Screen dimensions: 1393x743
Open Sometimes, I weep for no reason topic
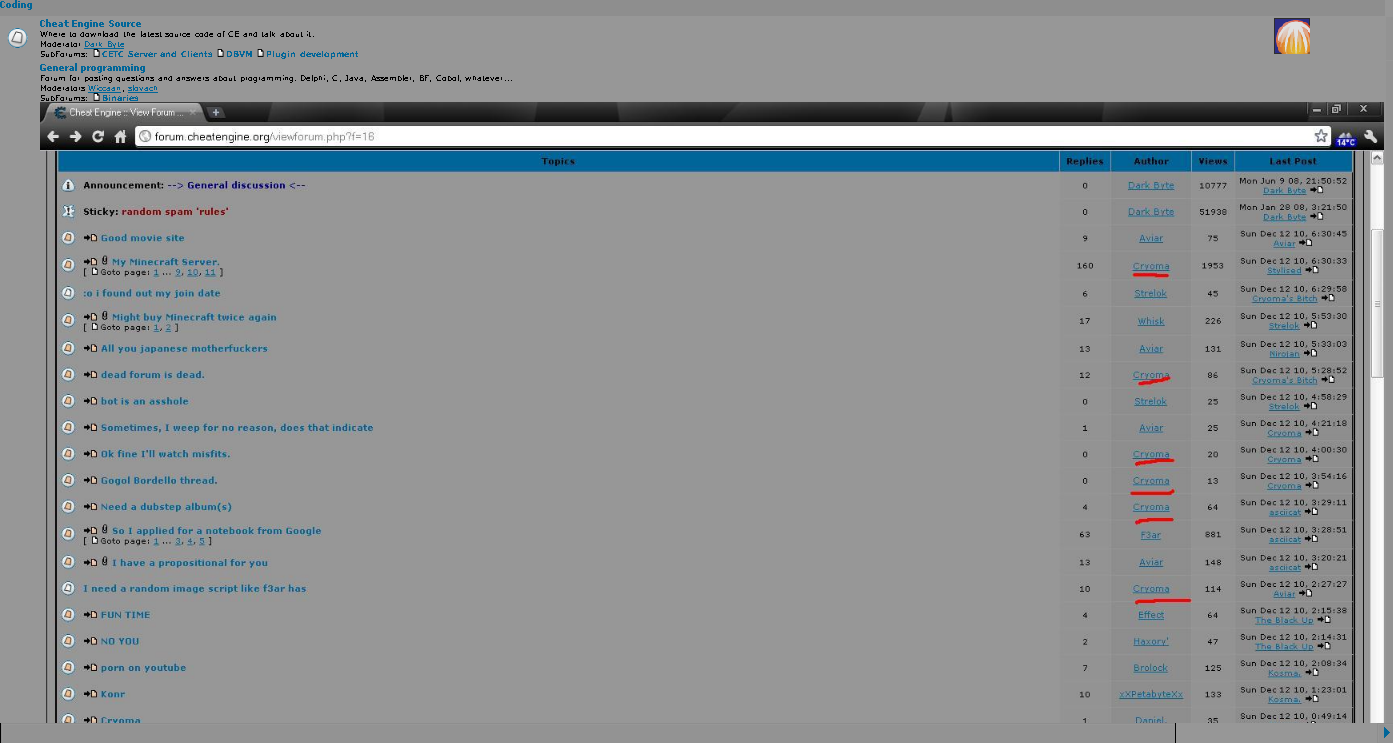[x=237, y=427]
